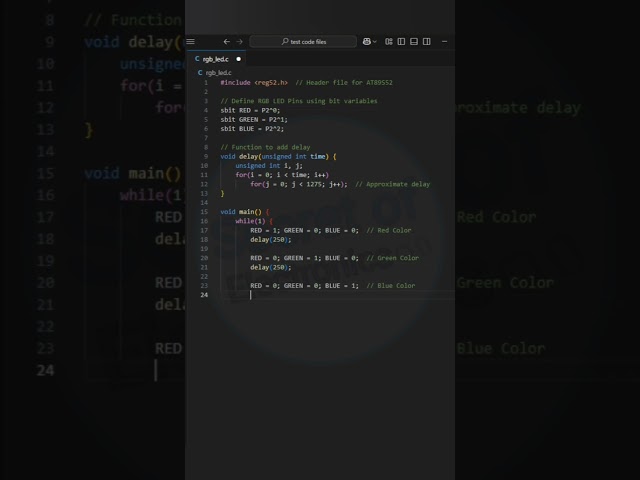This screenshot has height=480, width=640.
Task: Click the C file icon in the tab
Action: point(197,59)
